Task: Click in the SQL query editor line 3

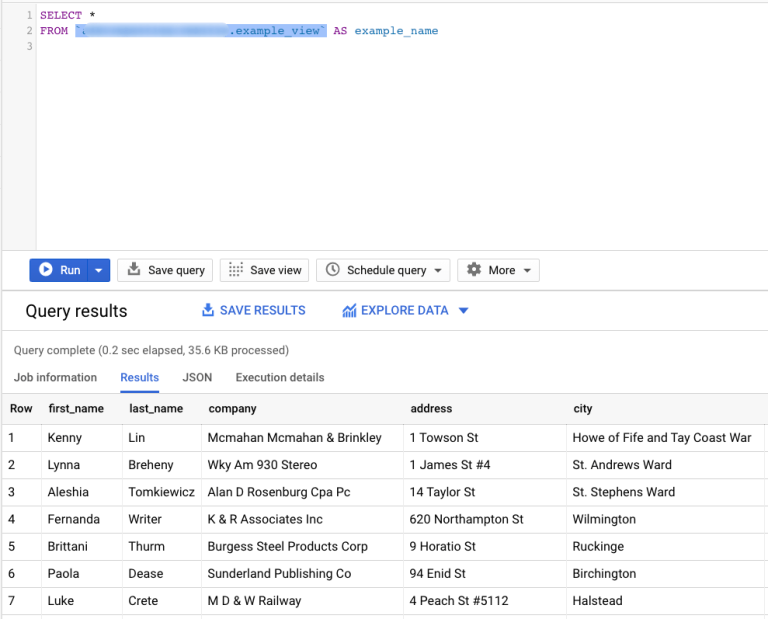Action: (x=200, y=47)
